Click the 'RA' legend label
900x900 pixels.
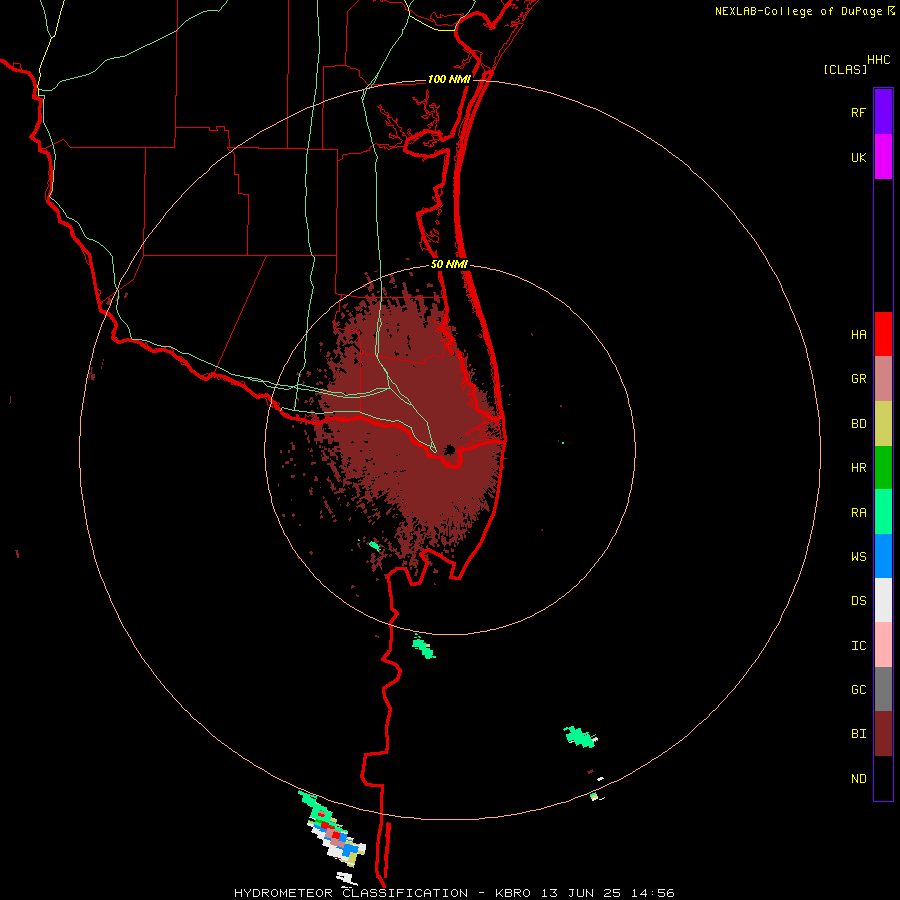pyautogui.click(x=858, y=513)
